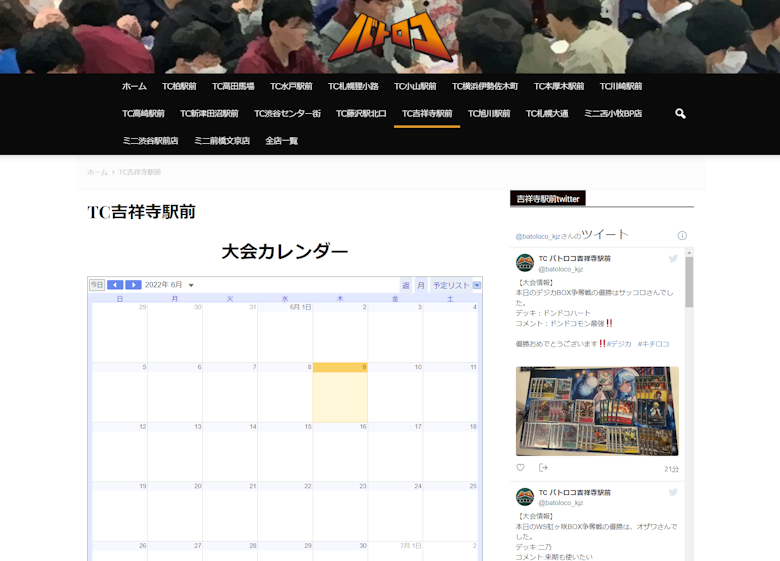Screen dimensions: 780x561
Task: Select highlighted June 9 calendar cell
Action: click(x=340, y=393)
